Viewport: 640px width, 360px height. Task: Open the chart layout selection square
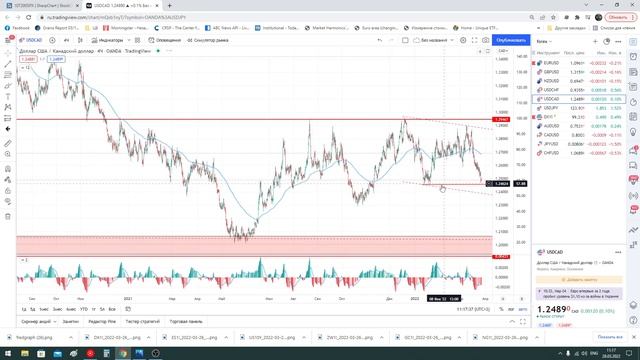pyautogui.click(x=405, y=40)
